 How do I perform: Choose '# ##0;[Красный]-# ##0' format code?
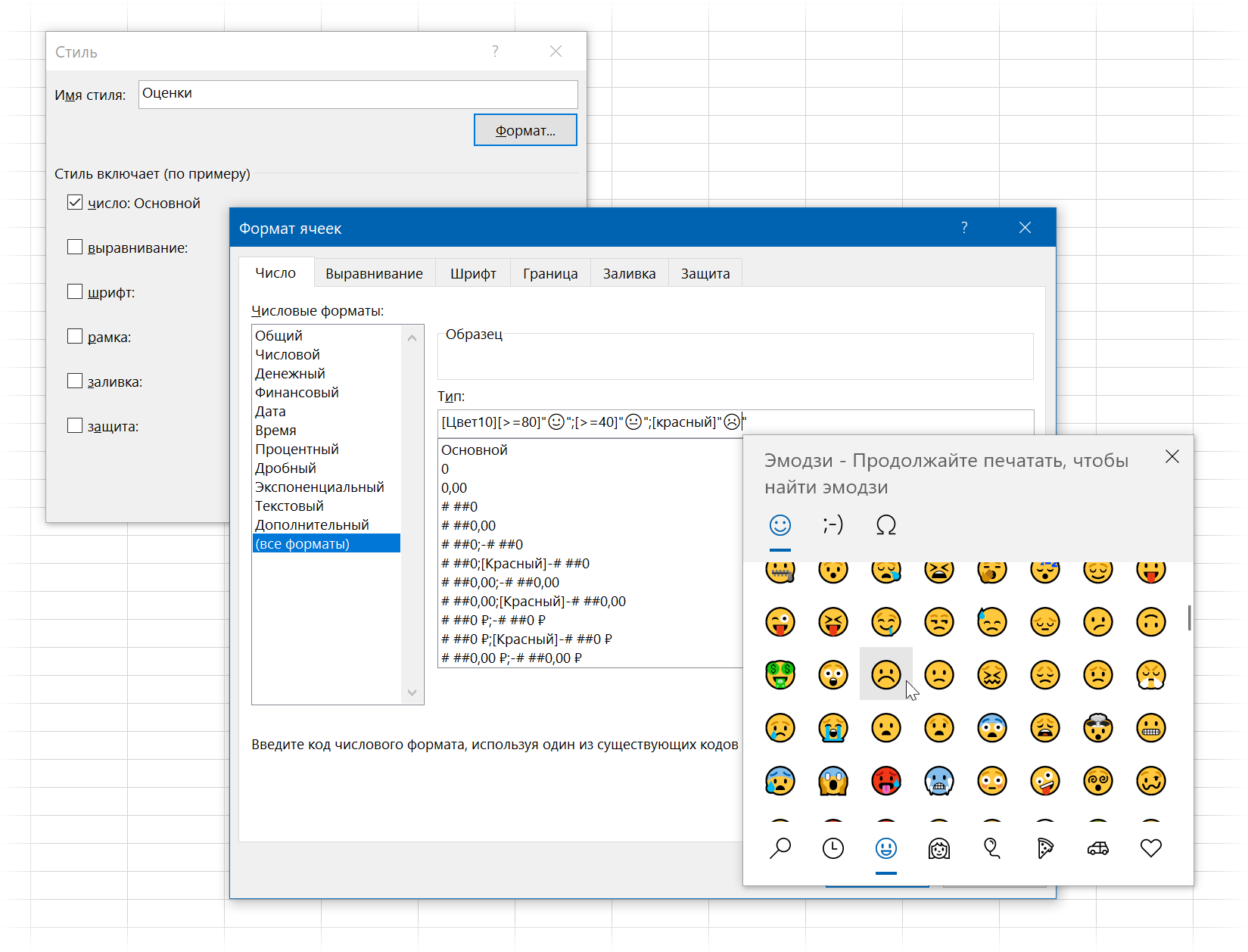click(590, 563)
